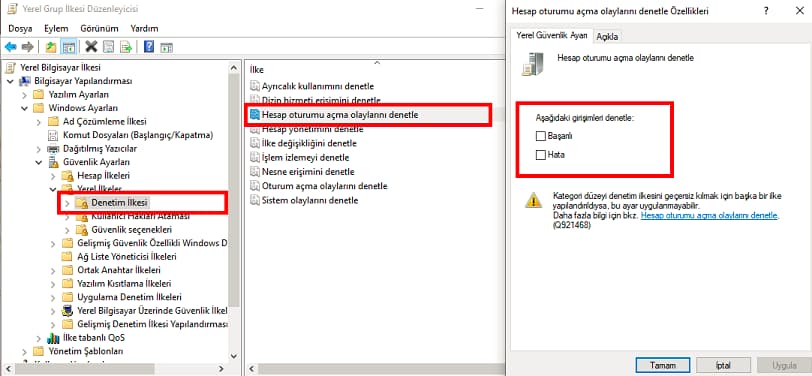Expand the Ad Çözümleme İlkesi node
812x376 pixels.
coord(39,122)
